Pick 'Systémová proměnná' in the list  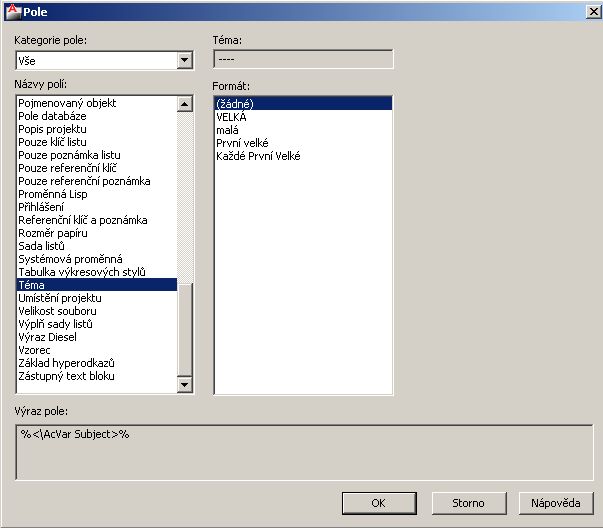68,259
